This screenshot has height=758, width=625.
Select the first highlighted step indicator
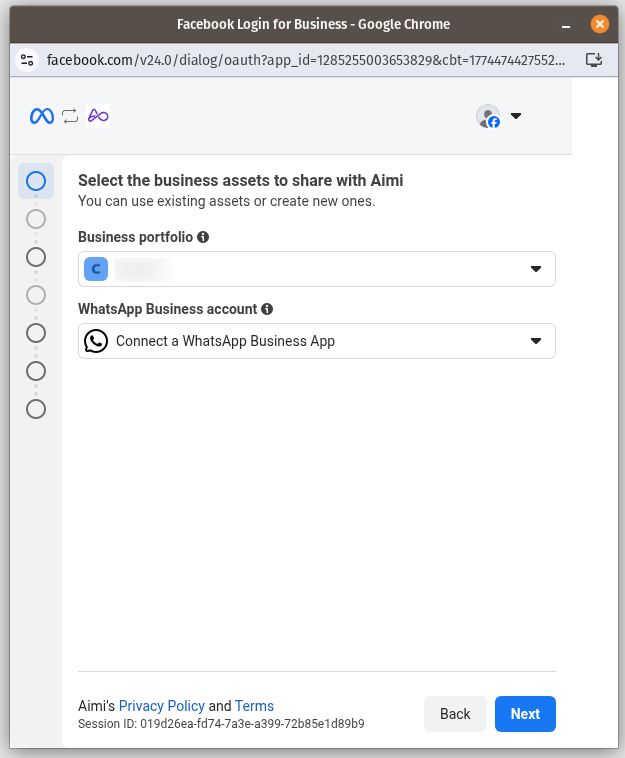pos(36,181)
